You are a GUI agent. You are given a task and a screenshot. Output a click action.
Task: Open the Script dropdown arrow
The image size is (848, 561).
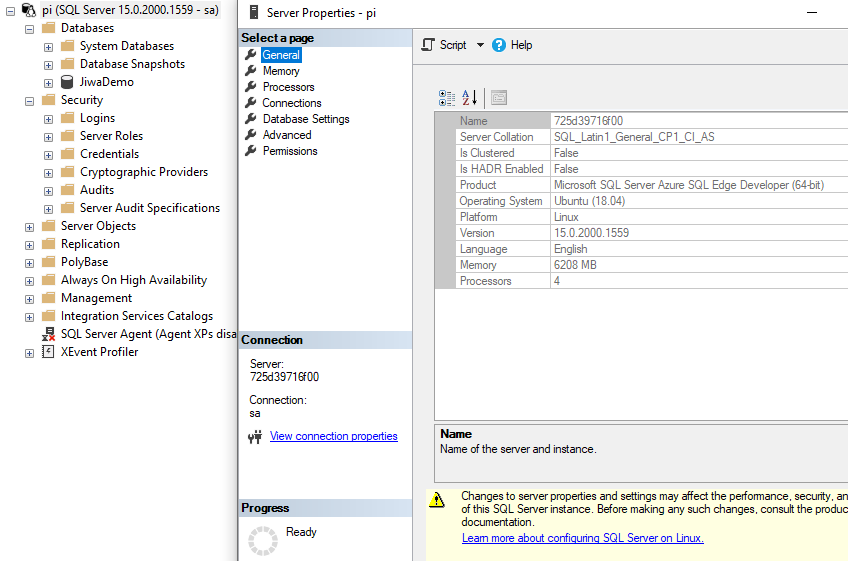point(480,45)
